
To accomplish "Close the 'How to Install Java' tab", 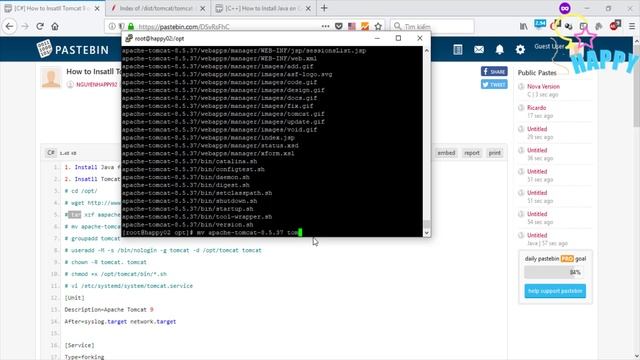I will pos(308,8).
